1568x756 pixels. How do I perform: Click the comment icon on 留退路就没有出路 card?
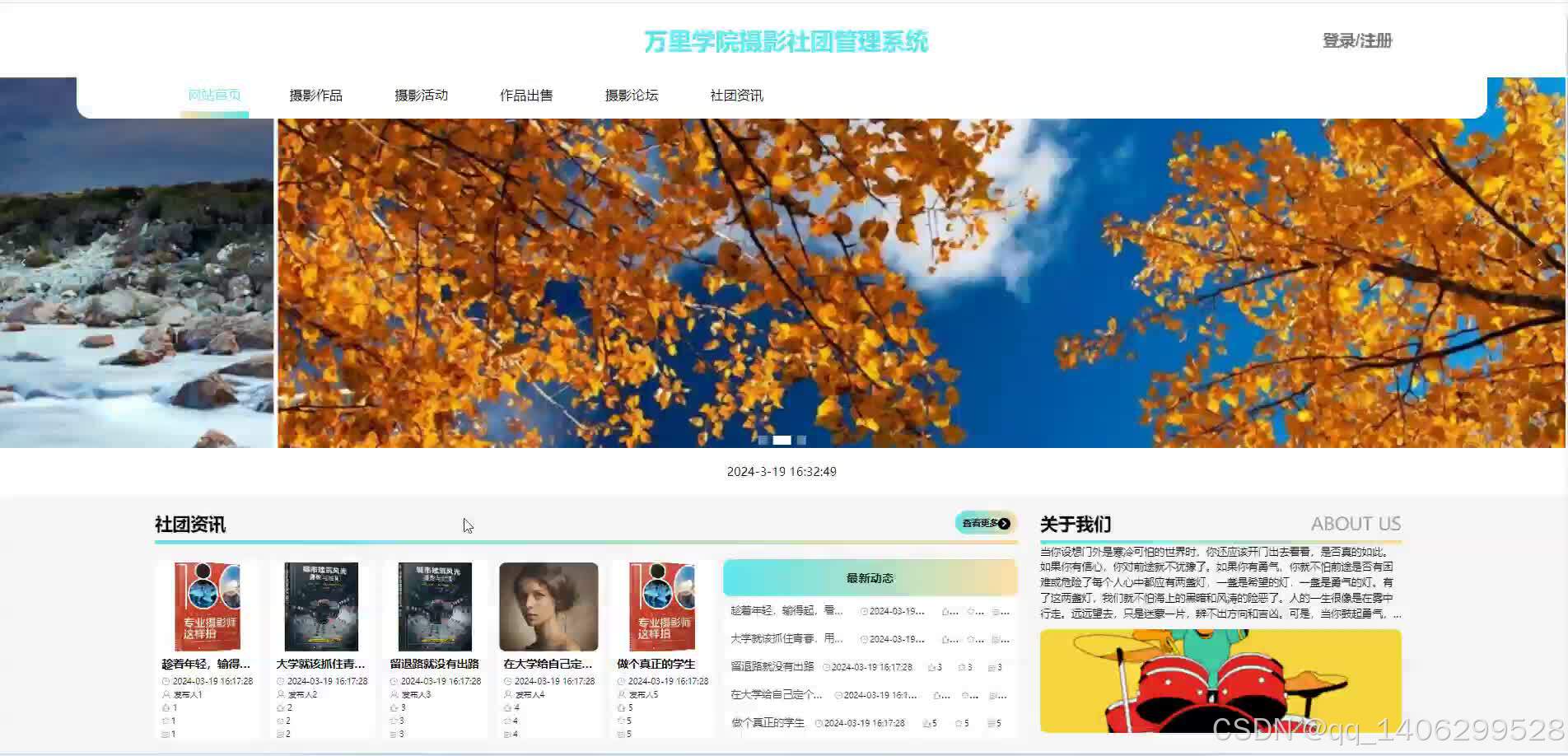(393, 732)
